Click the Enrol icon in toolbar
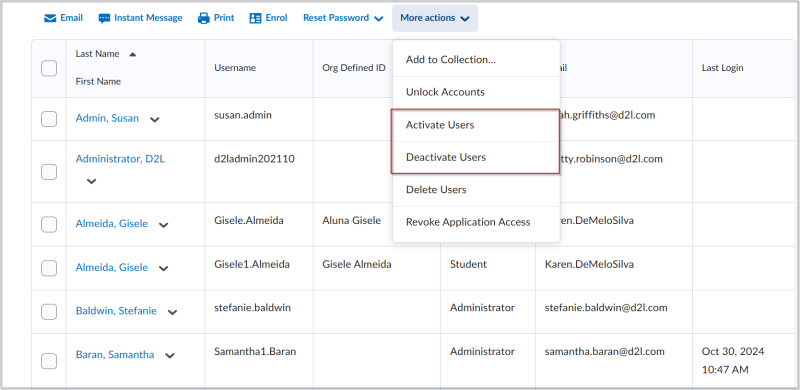The width and height of the screenshot is (800, 390). point(255,18)
